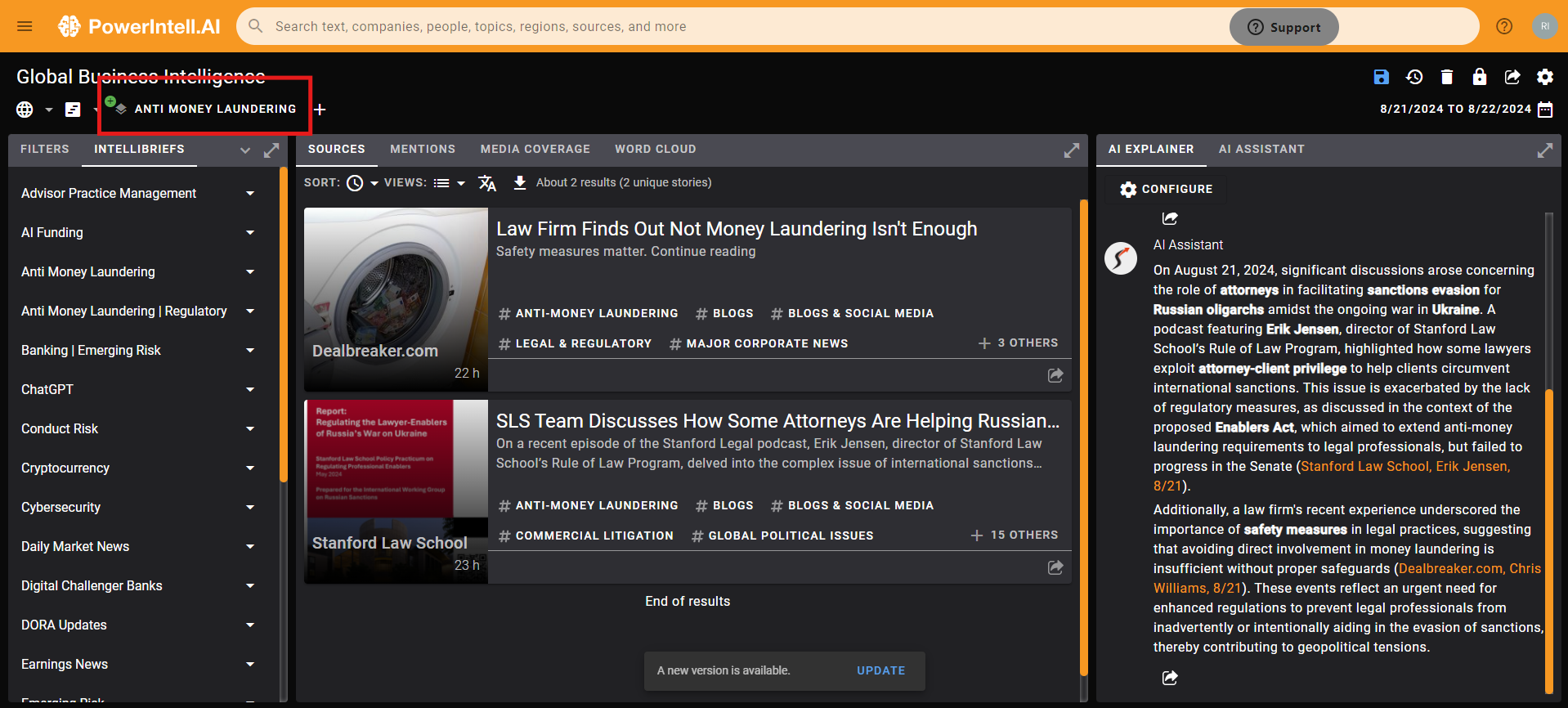Open the Media Coverage tab
Screen dimensions: 1568x708
[x=535, y=150]
